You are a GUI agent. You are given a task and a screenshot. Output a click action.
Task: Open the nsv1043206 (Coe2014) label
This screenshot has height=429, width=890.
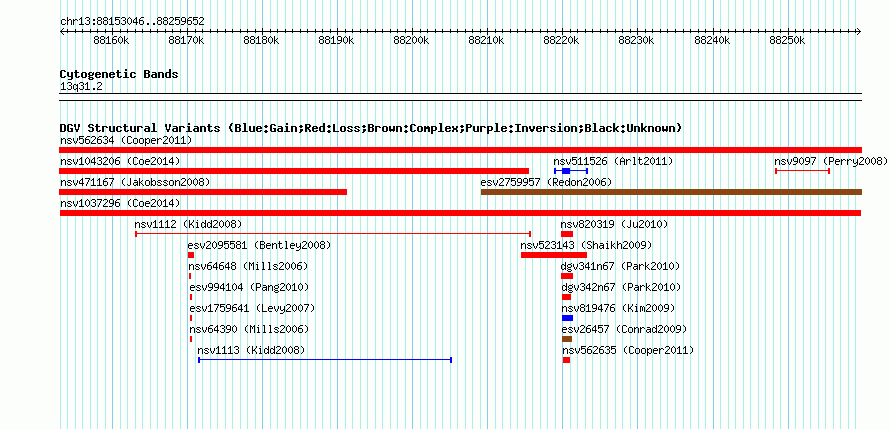click(x=120, y=161)
